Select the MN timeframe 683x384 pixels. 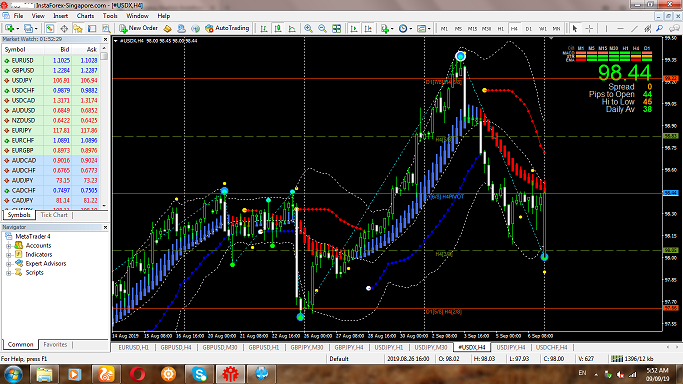click(x=556, y=28)
